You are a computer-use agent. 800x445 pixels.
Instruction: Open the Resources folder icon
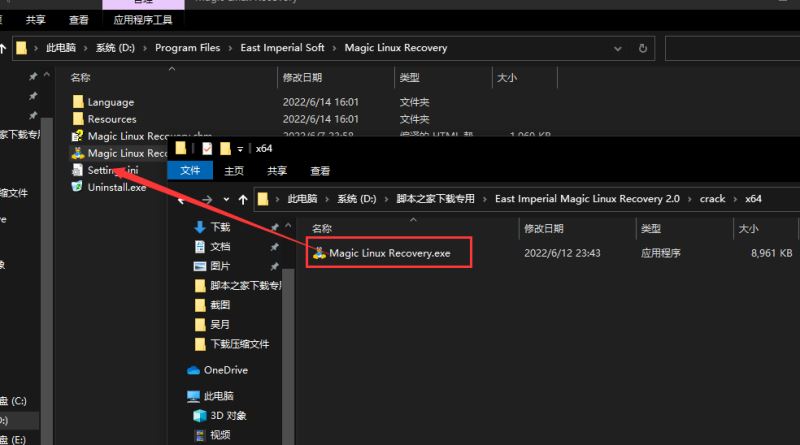(78, 119)
